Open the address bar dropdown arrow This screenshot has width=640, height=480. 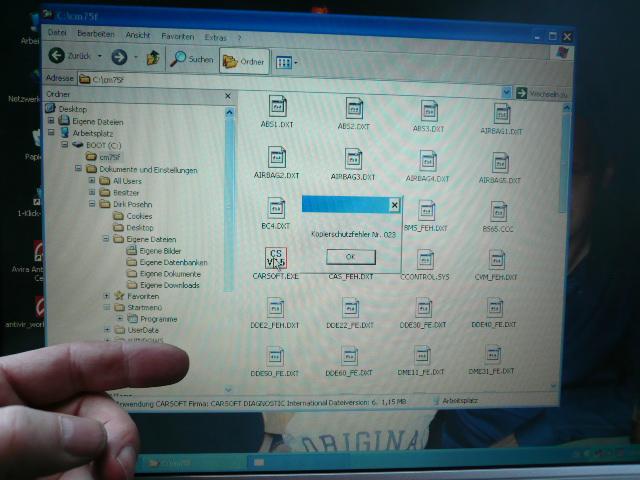pos(506,93)
